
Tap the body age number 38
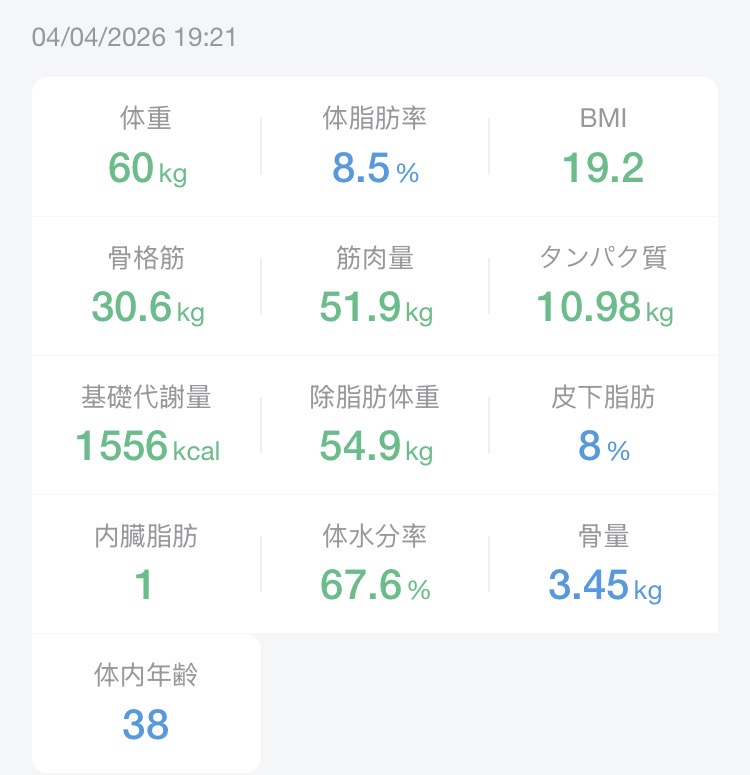point(146,726)
